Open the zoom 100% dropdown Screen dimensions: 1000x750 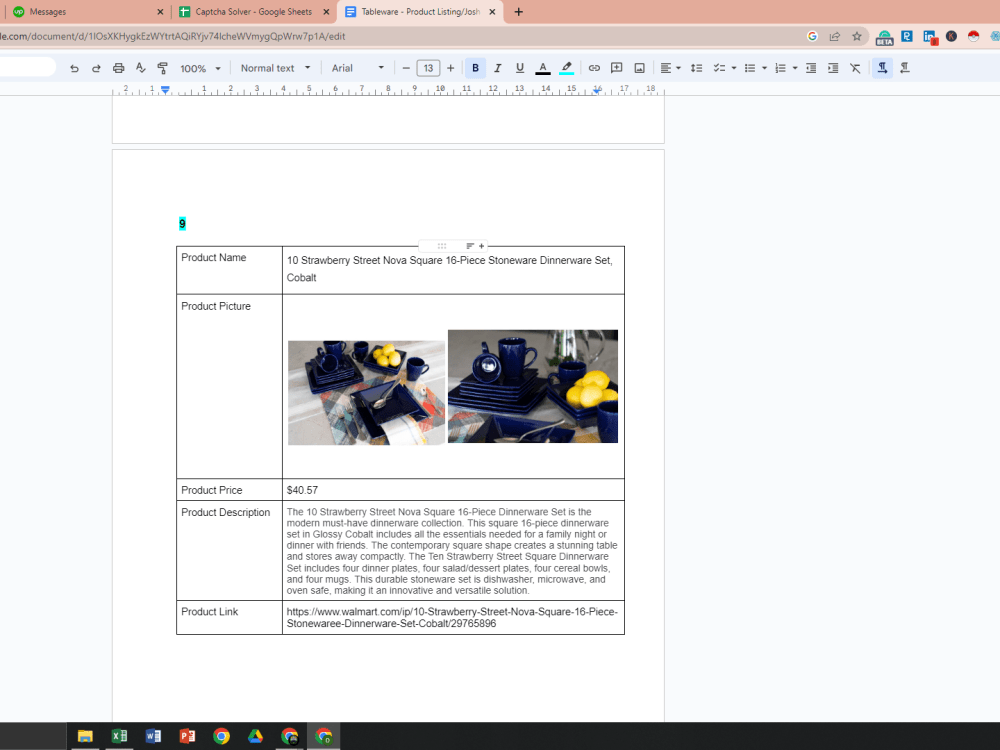[200, 68]
